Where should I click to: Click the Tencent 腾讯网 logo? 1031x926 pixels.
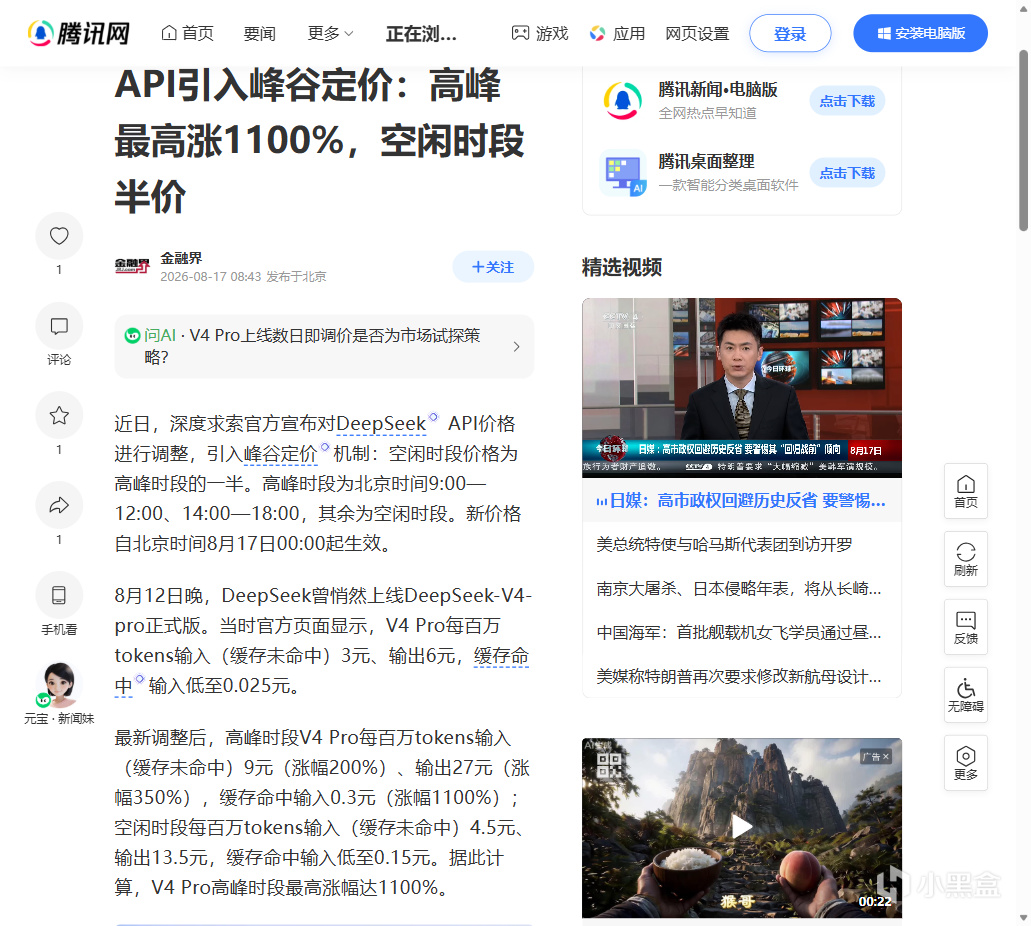[x=79, y=33]
